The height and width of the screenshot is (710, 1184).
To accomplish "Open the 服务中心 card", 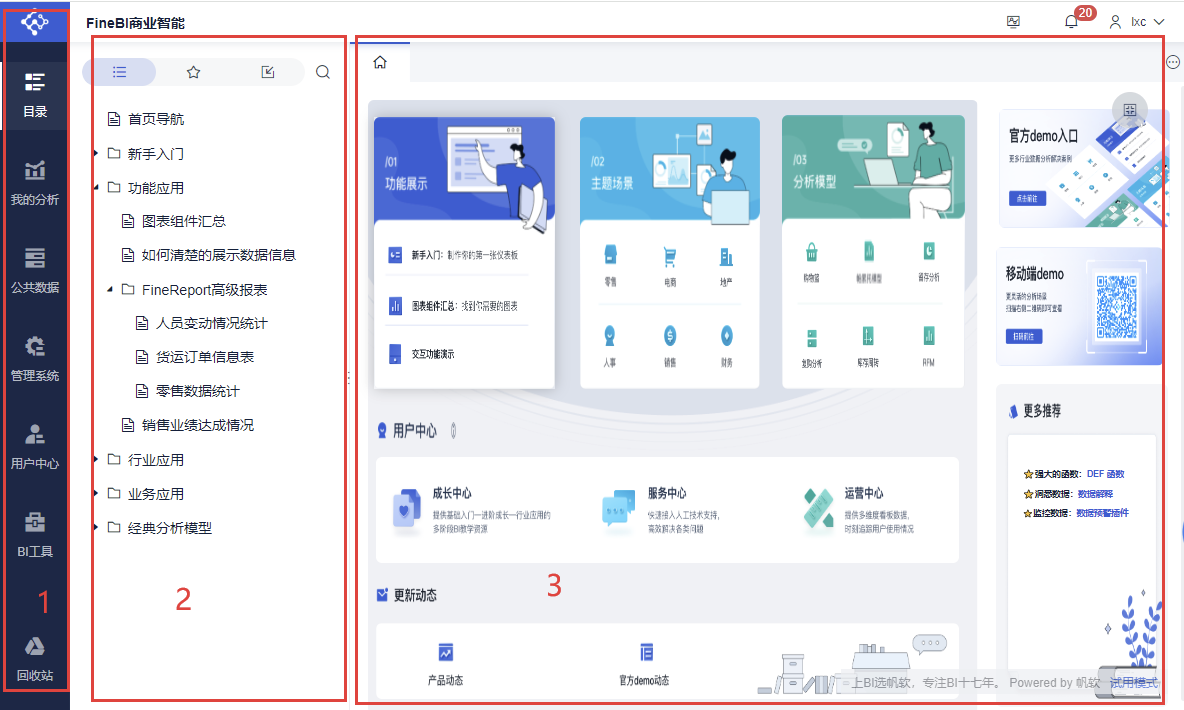I will (x=663, y=510).
